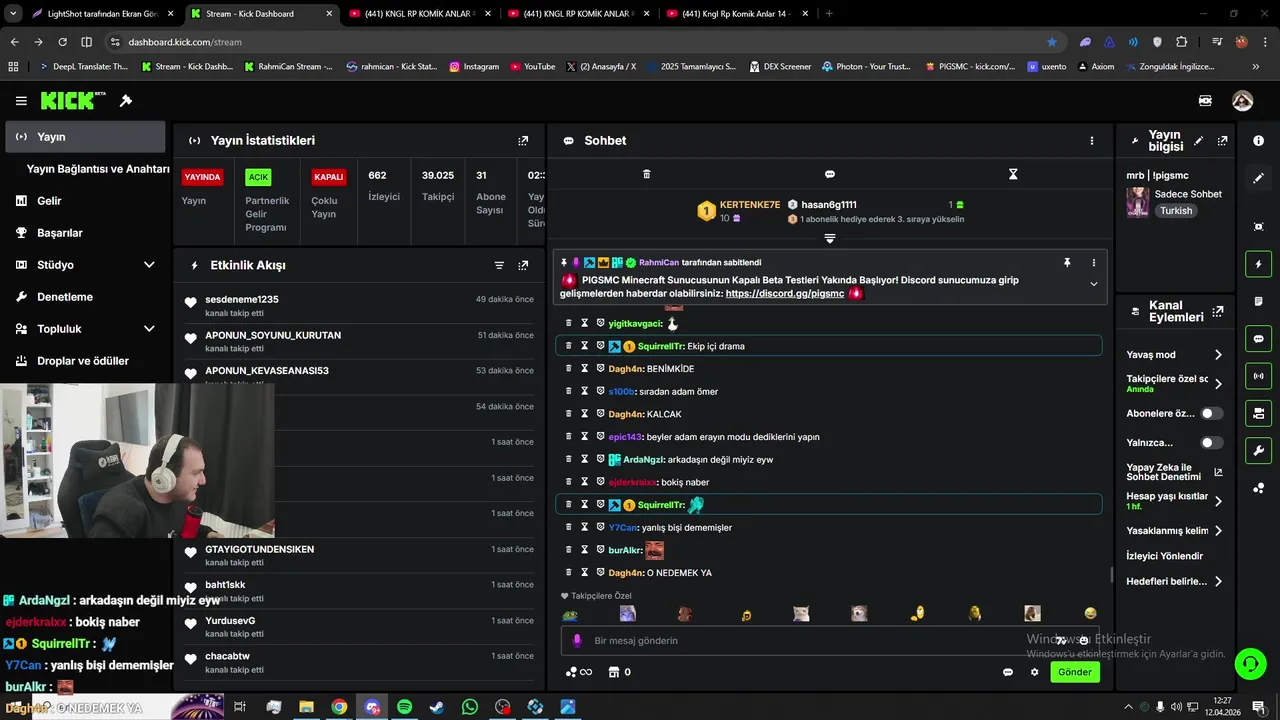Viewport: 1280px width, 720px height.
Task: Toggle Abonelere öz... switch
Action: pyautogui.click(x=1211, y=413)
